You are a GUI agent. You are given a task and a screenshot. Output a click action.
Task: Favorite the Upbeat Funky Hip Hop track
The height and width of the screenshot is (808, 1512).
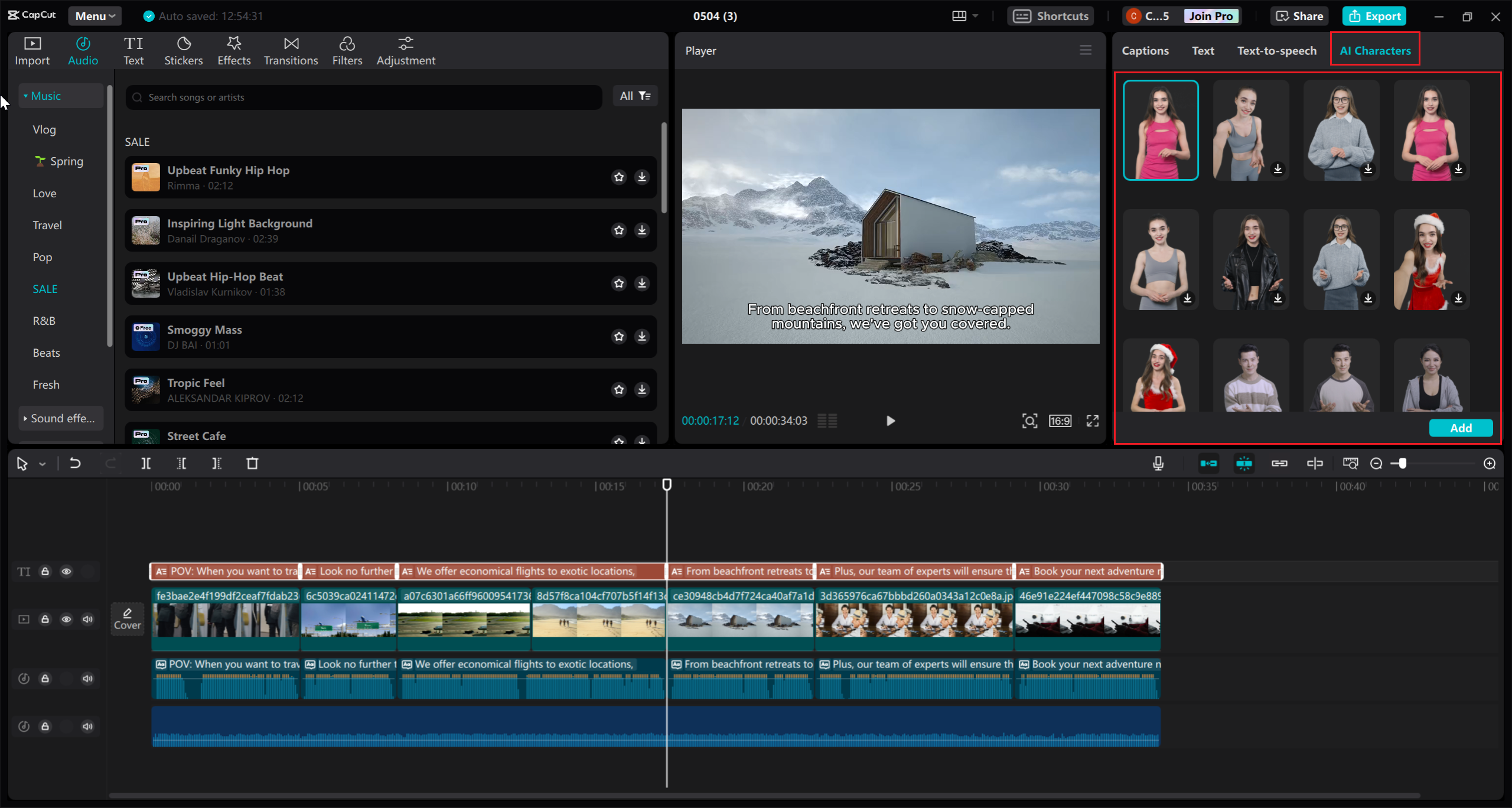click(x=619, y=177)
